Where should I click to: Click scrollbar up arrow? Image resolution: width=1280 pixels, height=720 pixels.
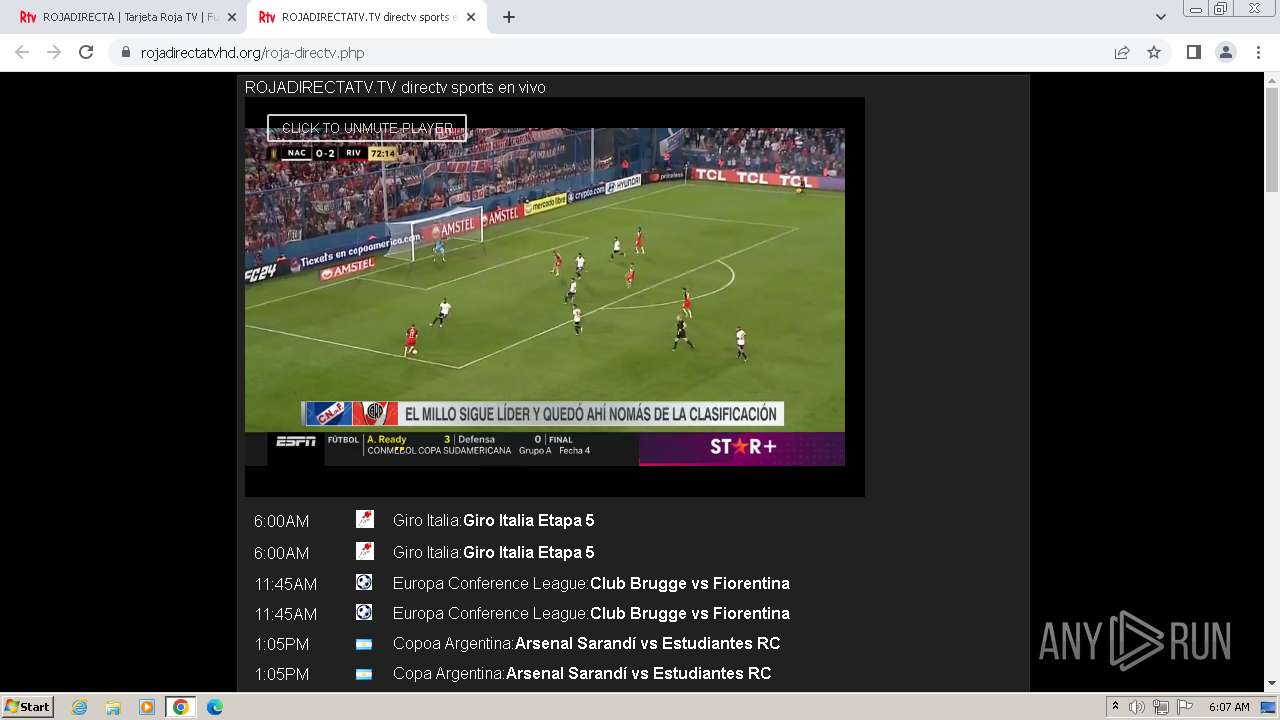coord(1272,79)
